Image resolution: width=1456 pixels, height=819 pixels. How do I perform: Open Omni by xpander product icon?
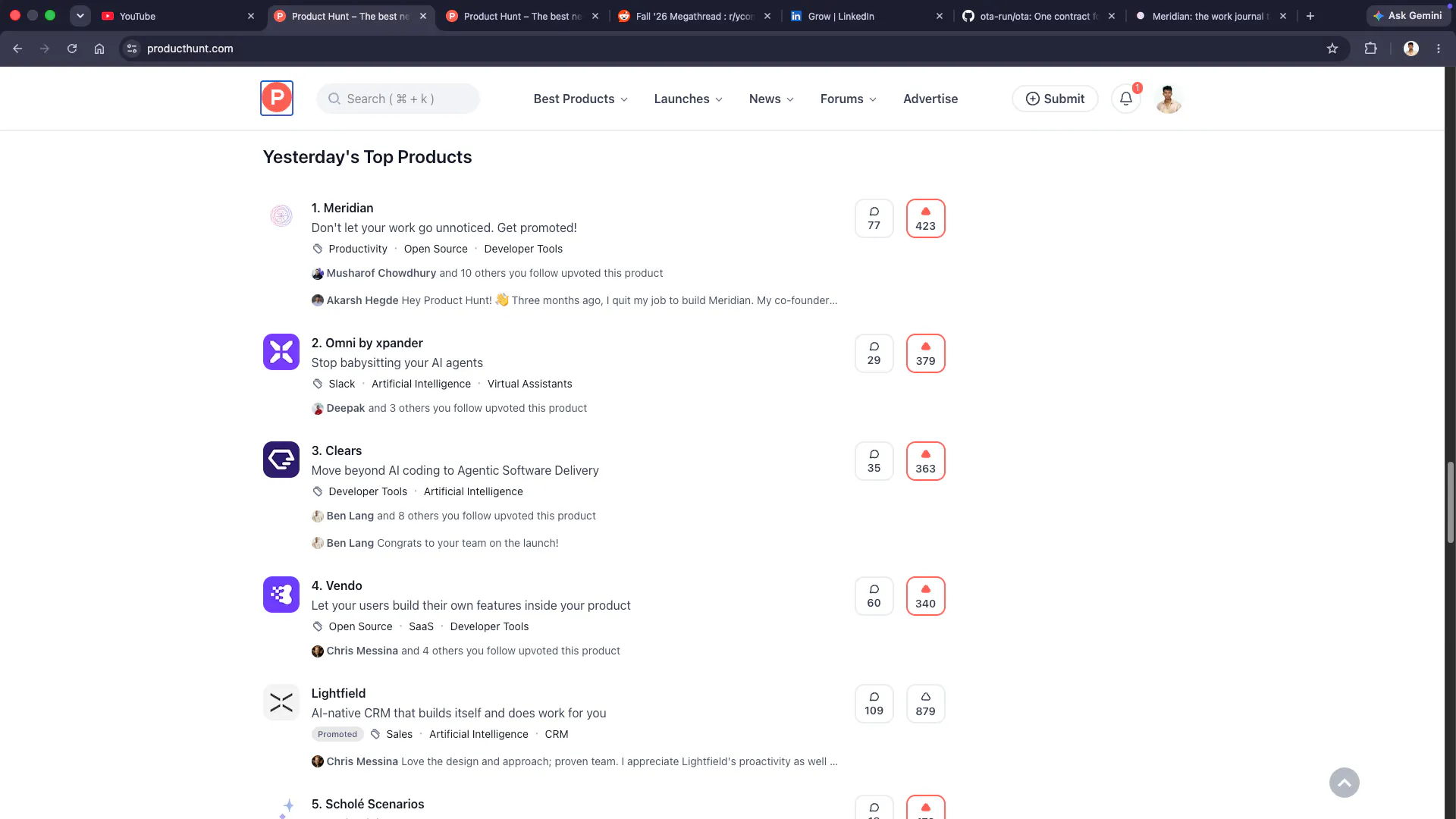point(281,352)
